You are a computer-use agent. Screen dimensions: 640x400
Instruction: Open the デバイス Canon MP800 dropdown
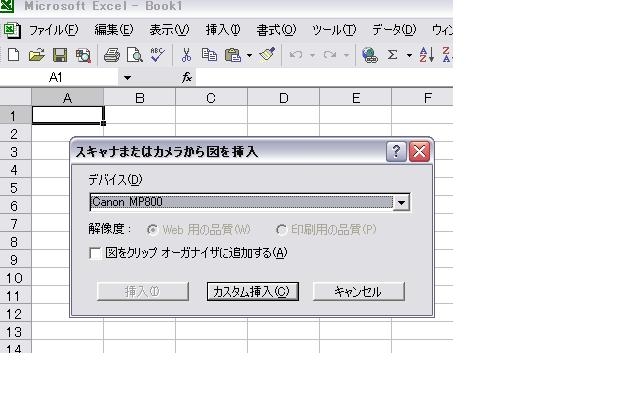(x=401, y=202)
